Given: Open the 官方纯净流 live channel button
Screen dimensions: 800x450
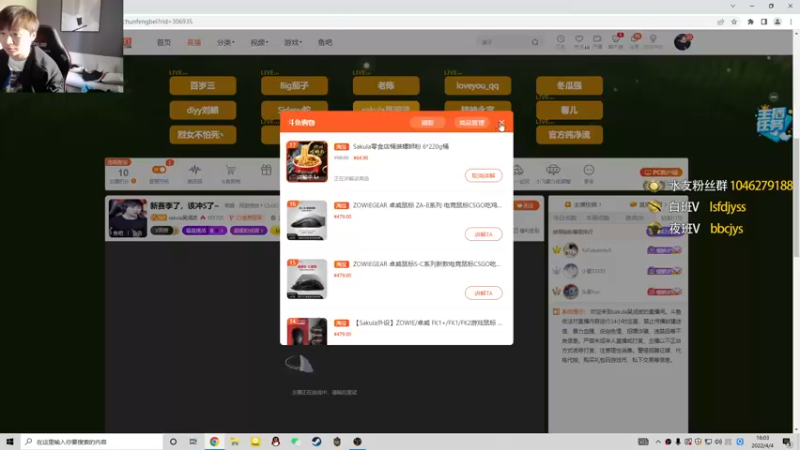Looking at the screenshot, I should (x=569, y=135).
